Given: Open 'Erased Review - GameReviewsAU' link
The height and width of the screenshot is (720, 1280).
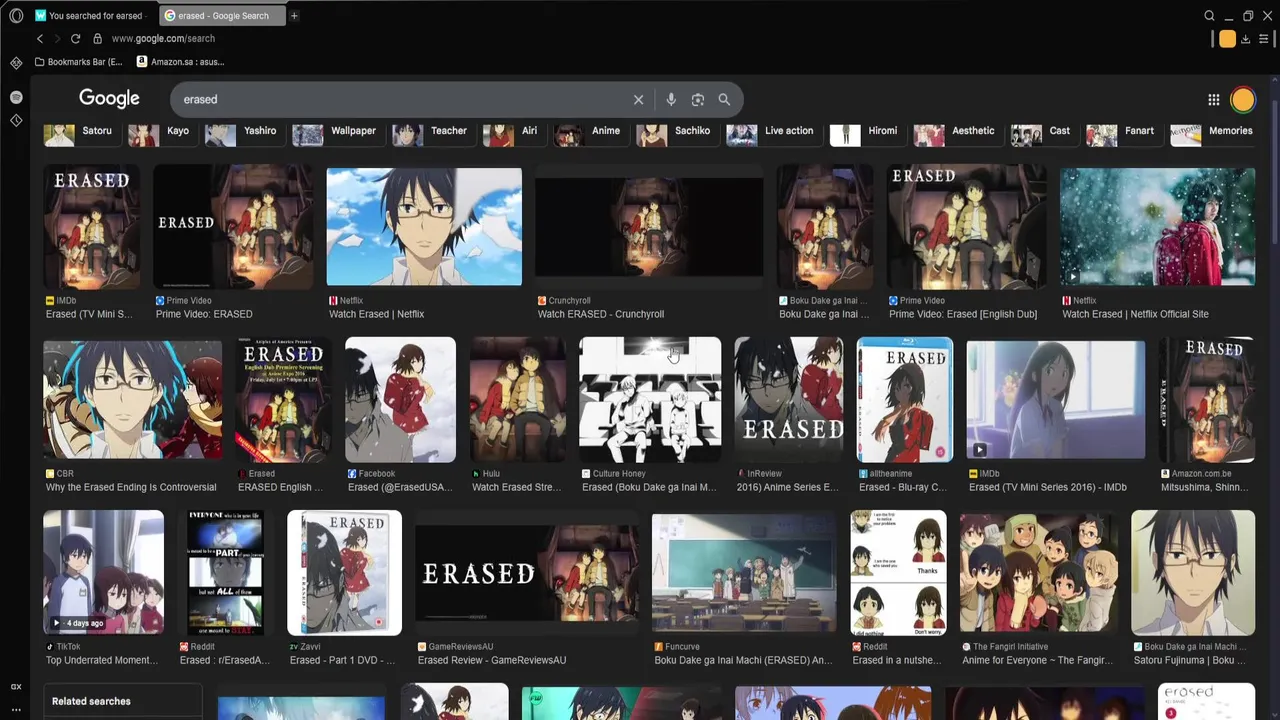Looking at the screenshot, I should click(492, 660).
